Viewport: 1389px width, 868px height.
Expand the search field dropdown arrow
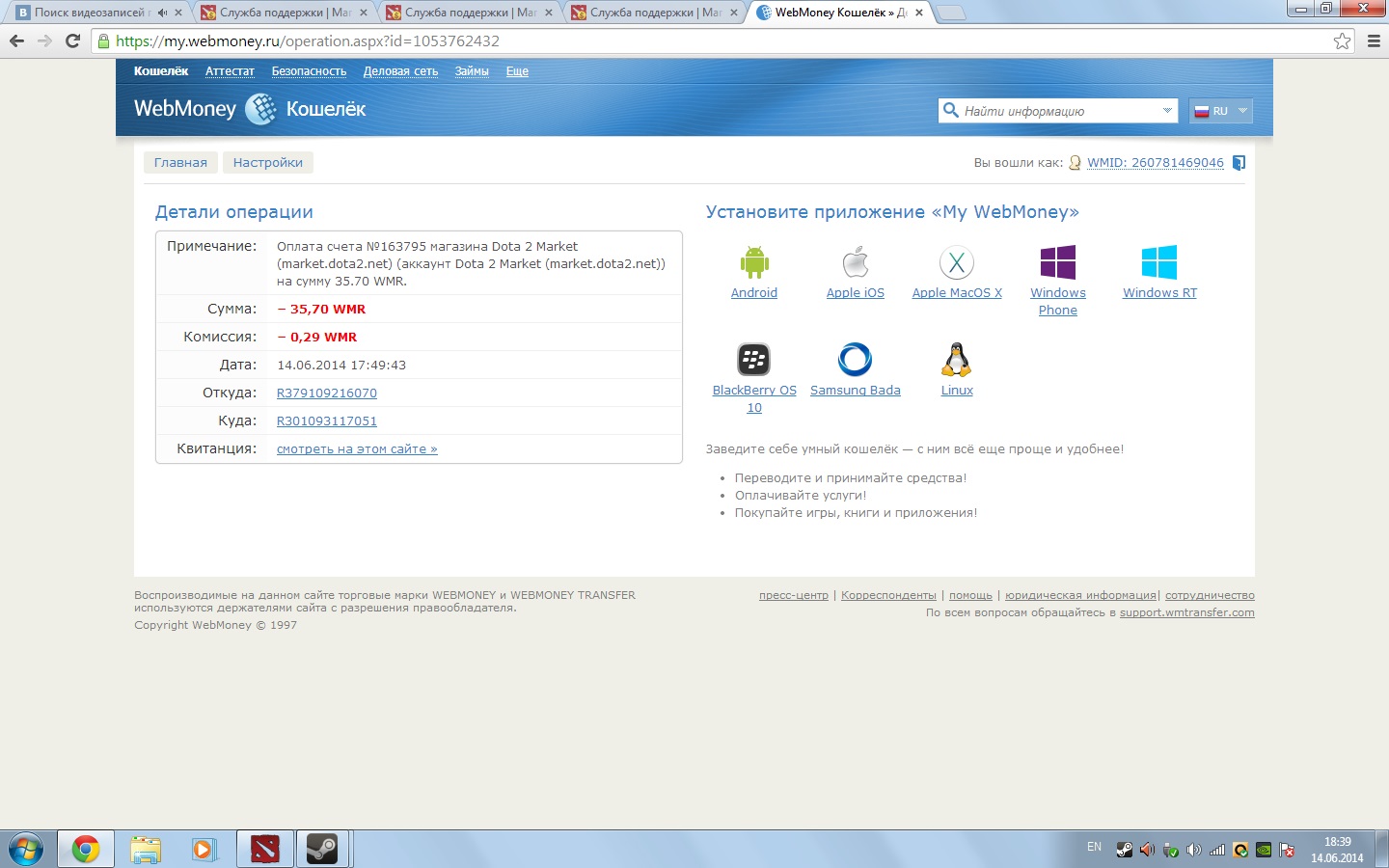[1167, 111]
